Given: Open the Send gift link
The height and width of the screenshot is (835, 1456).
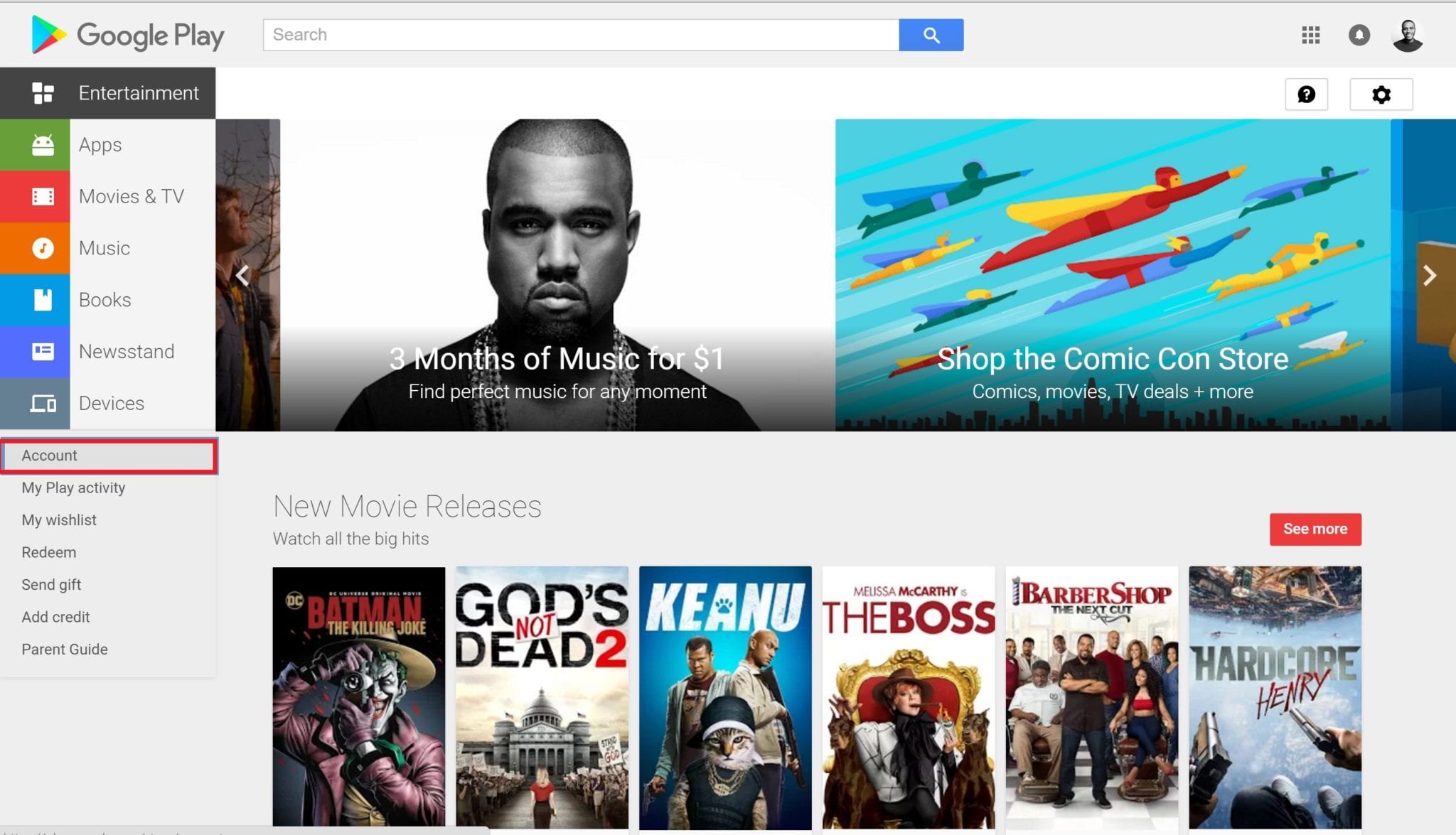Looking at the screenshot, I should (x=51, y=584).
